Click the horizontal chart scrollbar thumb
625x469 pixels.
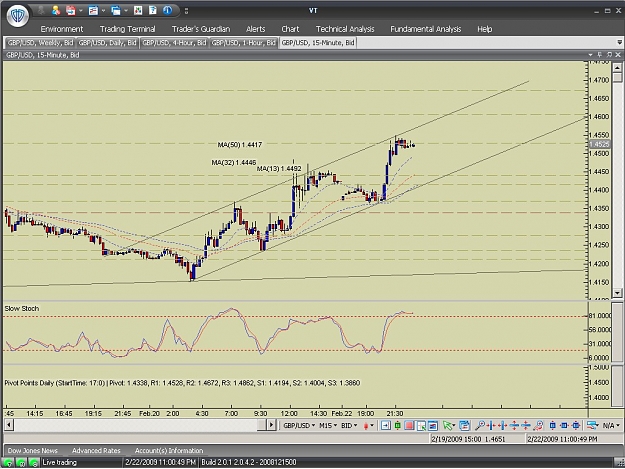[261, 425]
